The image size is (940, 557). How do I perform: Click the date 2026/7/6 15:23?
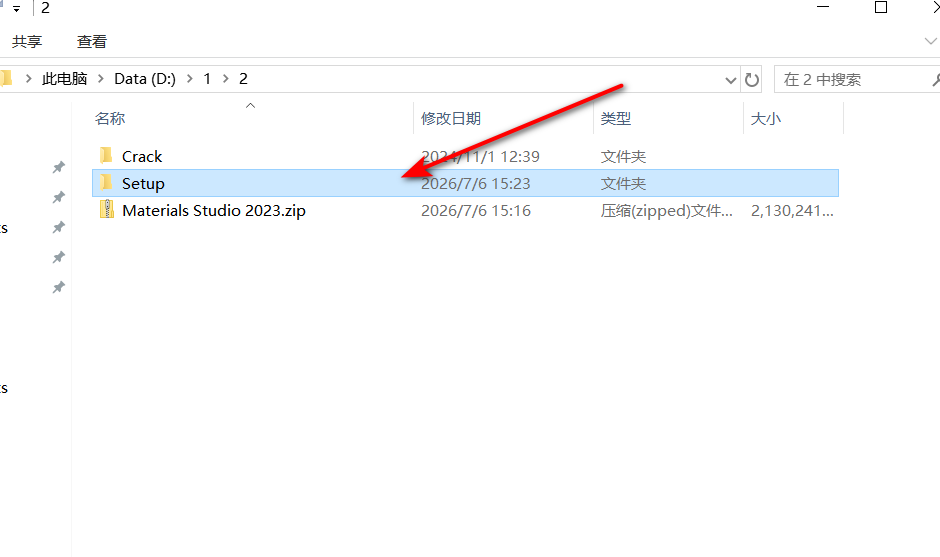click(x=475, y=183)
